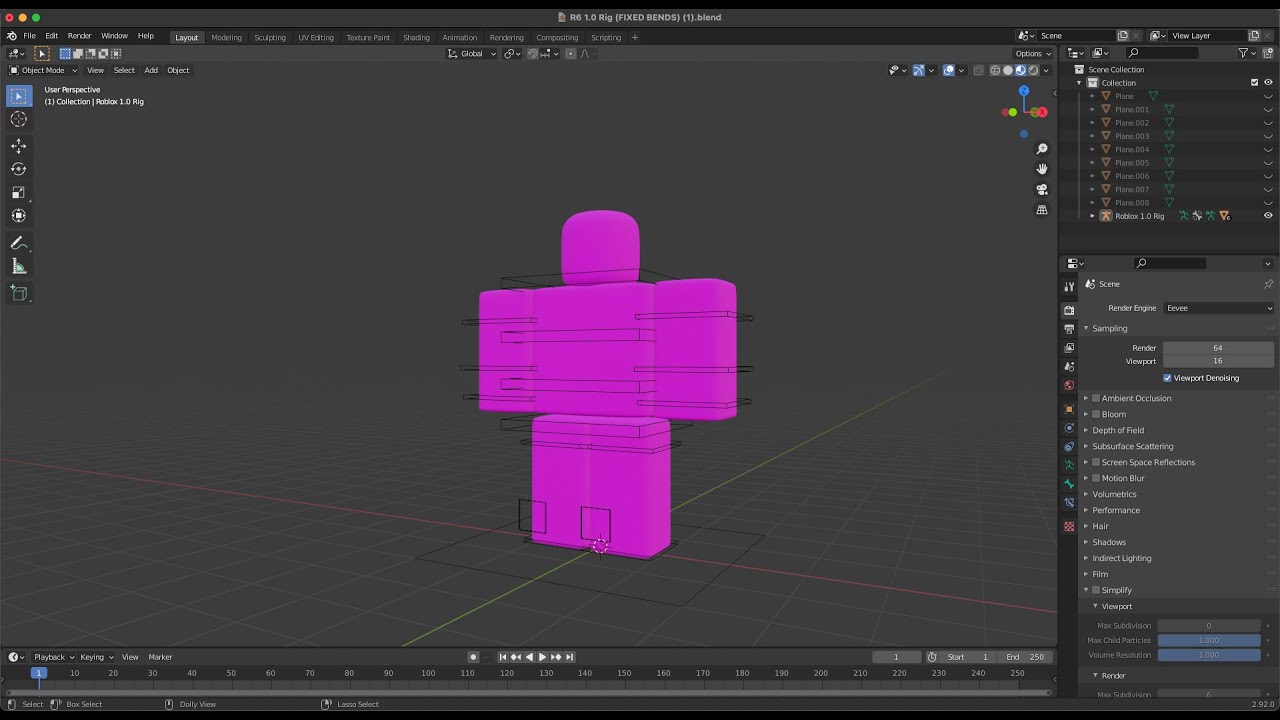The width and height of the screenshot is (1280, 720).
Task: Click the pan view hand icon
Action: tap(1041, 169)
